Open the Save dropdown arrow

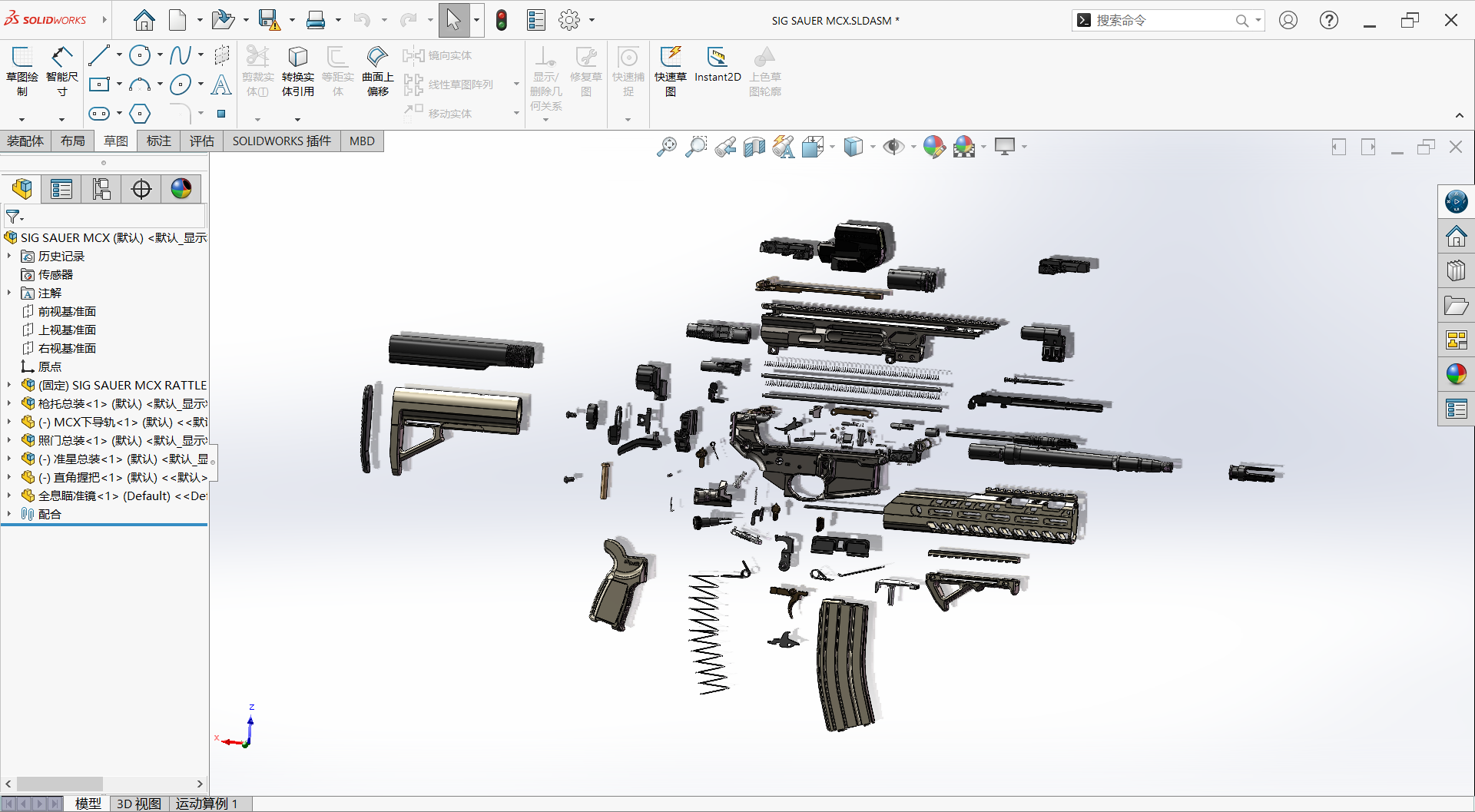click(x=292, y=21)
